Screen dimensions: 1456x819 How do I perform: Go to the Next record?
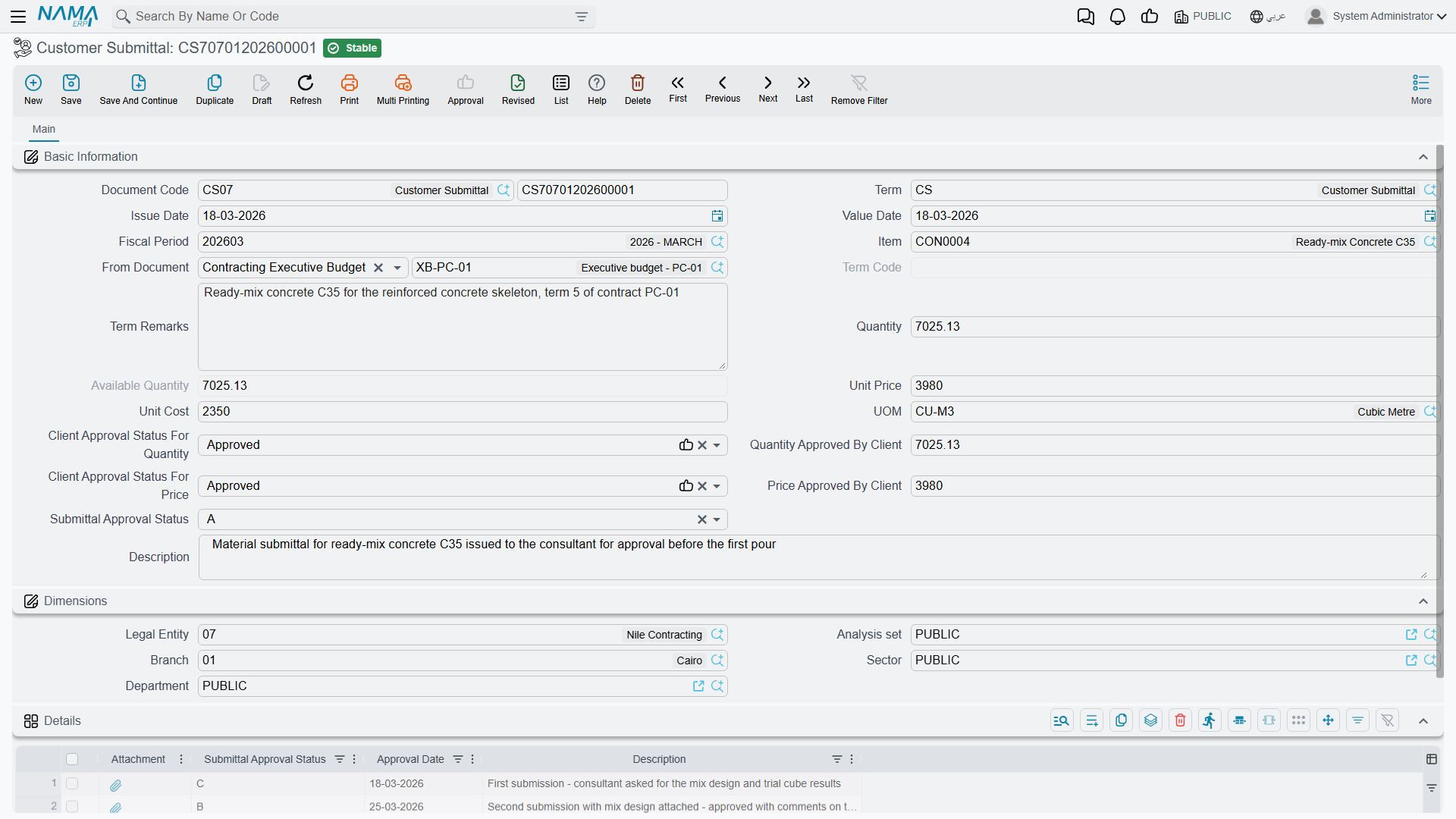coord(768,88)
